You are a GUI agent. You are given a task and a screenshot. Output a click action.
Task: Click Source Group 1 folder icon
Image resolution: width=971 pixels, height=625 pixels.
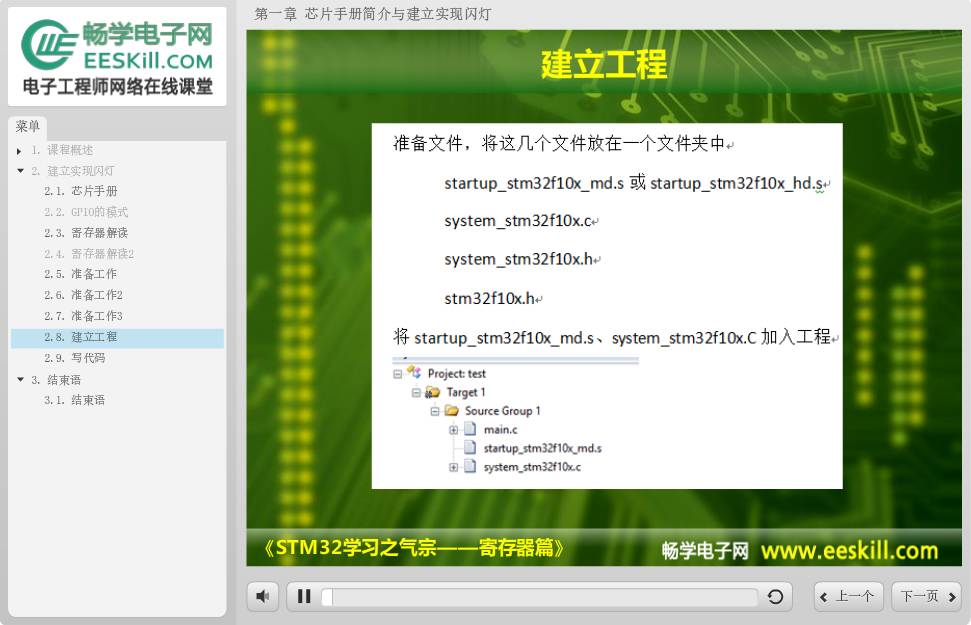coord(452,411)
